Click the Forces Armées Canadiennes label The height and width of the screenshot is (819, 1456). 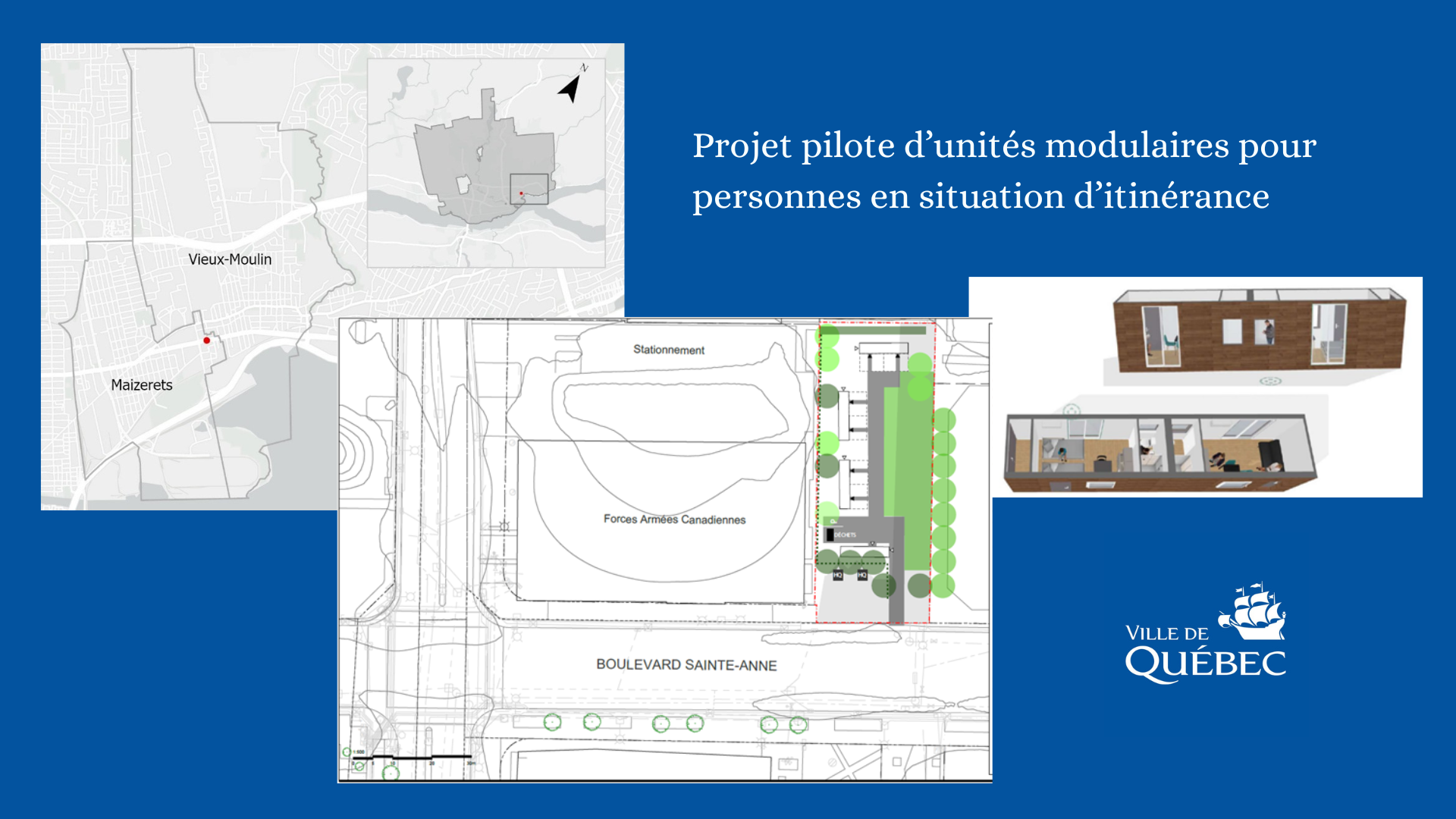(x=674, y=519)
